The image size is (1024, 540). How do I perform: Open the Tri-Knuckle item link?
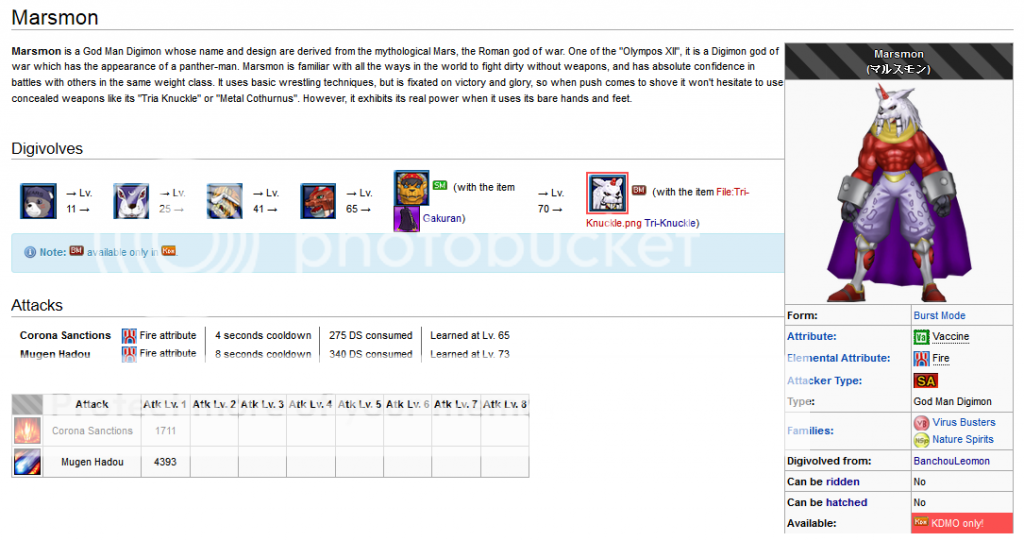tap(670, 223)
